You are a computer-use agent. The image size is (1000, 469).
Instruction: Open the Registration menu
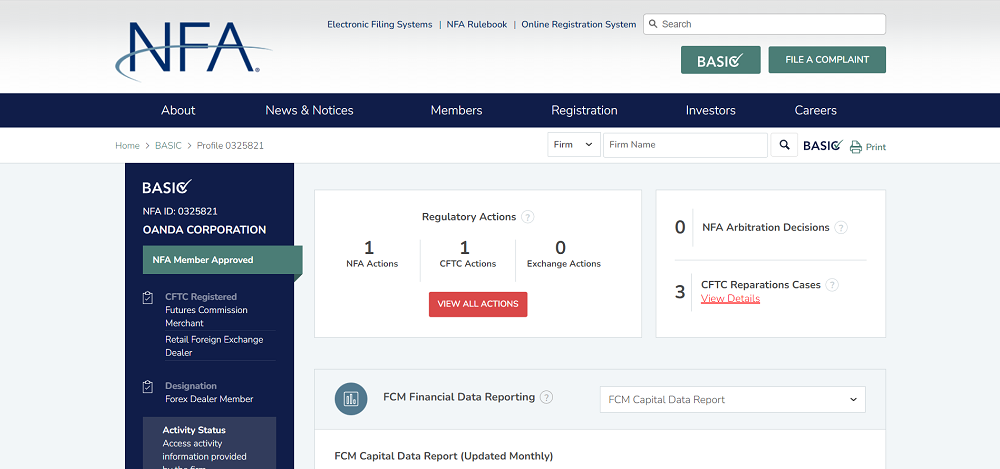tap(584, 110)
